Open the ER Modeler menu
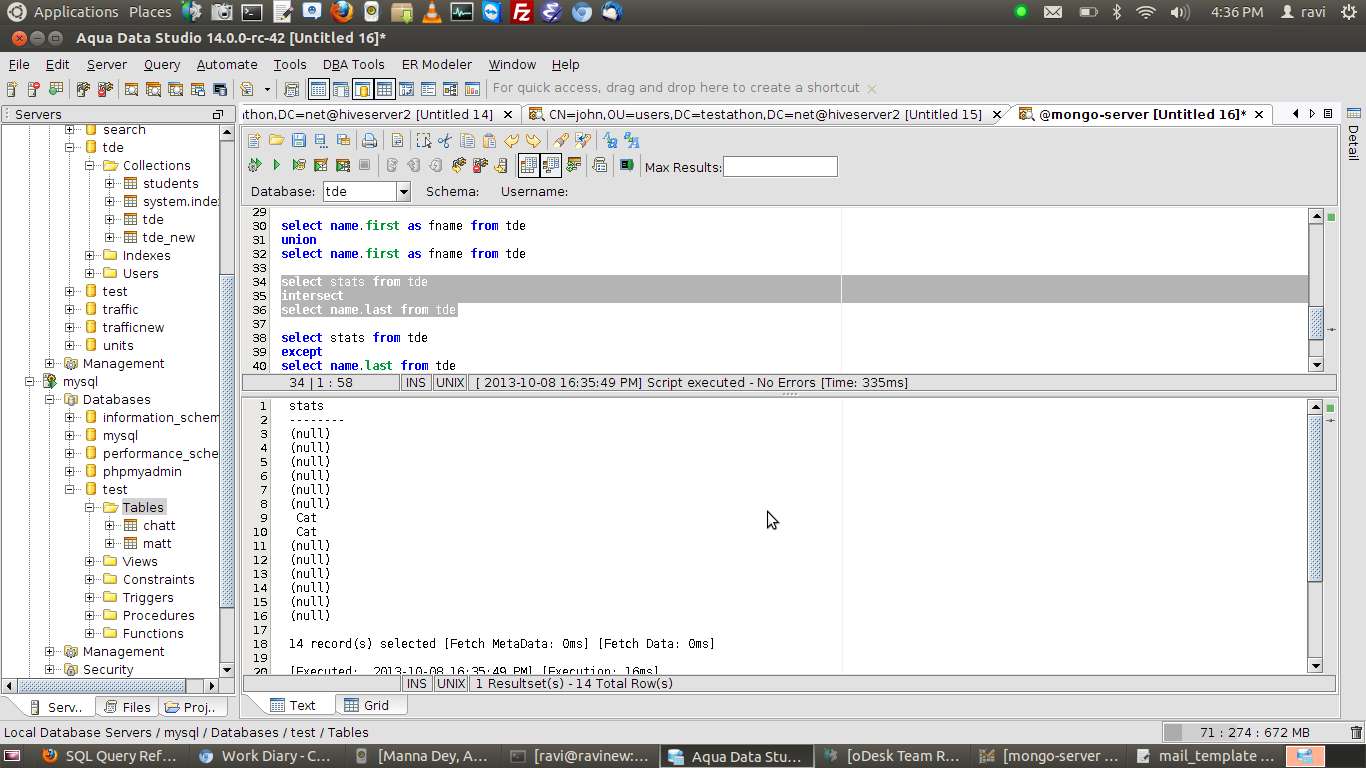 click(437, 64)
